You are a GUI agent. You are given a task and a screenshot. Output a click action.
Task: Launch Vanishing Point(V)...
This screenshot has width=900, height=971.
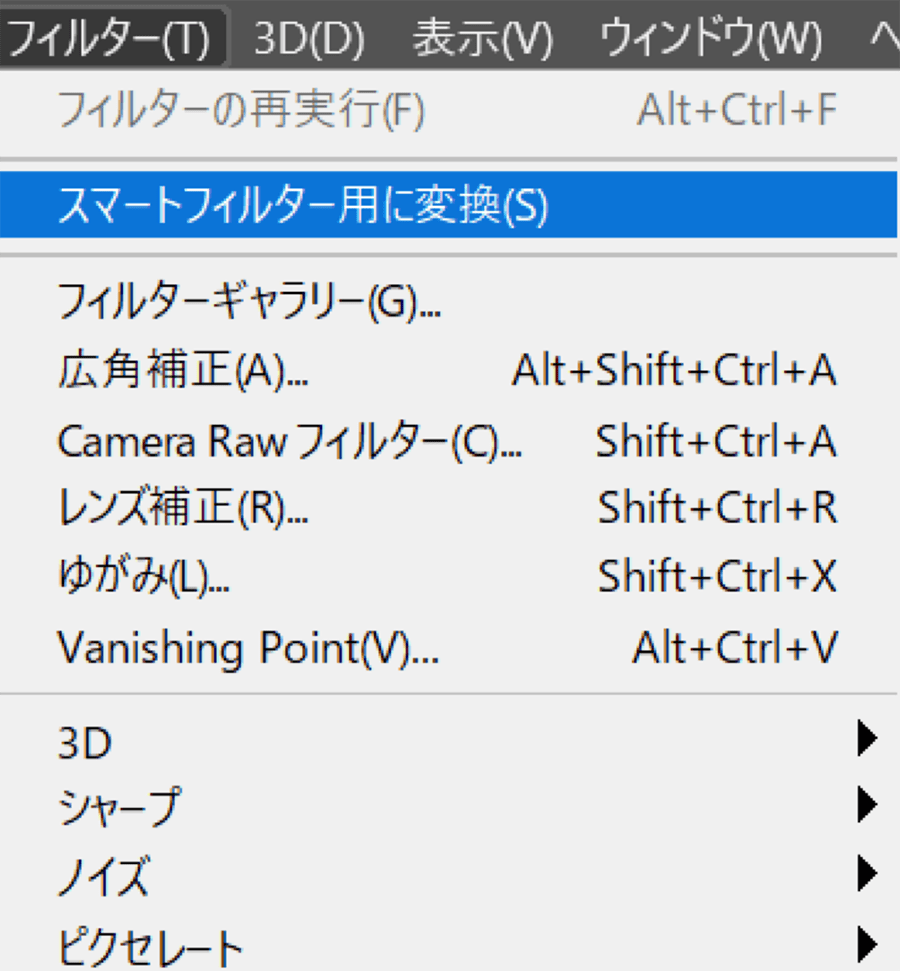pos(448,648)
